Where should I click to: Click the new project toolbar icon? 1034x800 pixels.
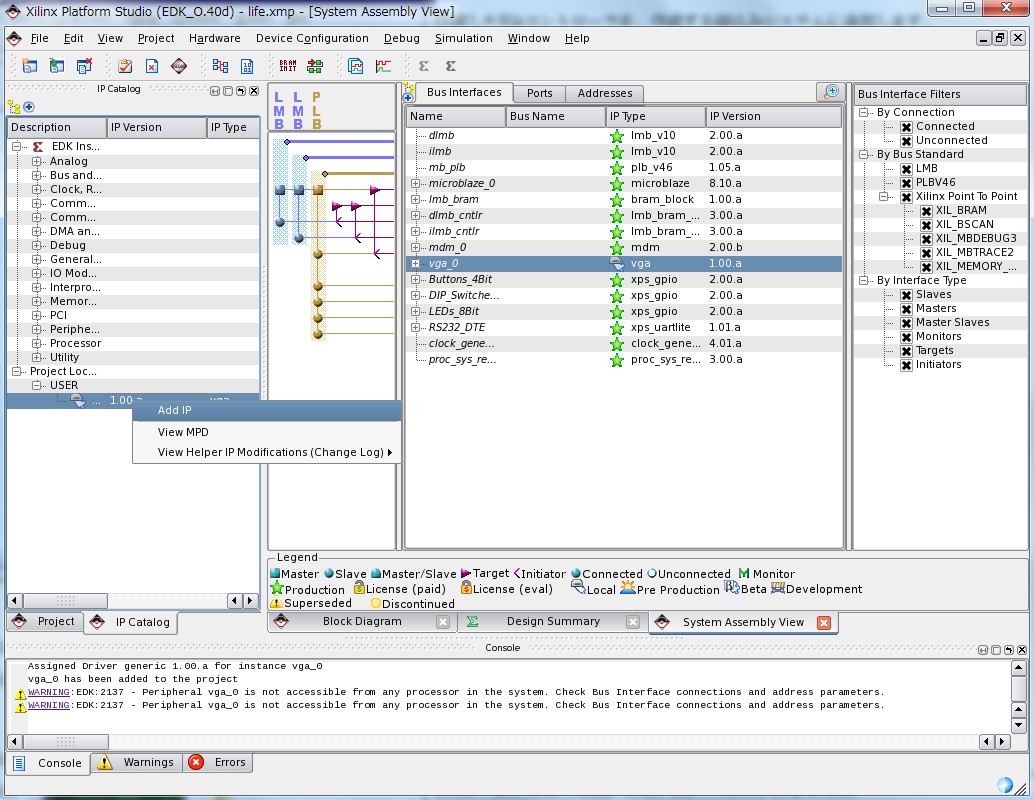30,66
